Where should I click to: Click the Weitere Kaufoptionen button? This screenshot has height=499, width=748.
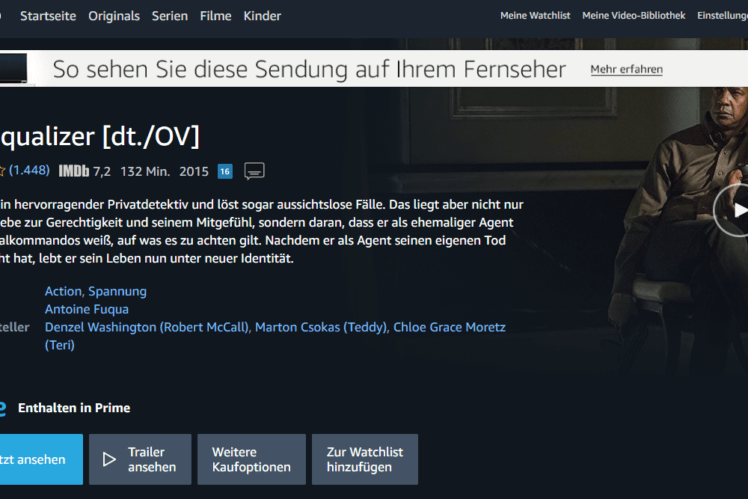click(x=251, y=459)
